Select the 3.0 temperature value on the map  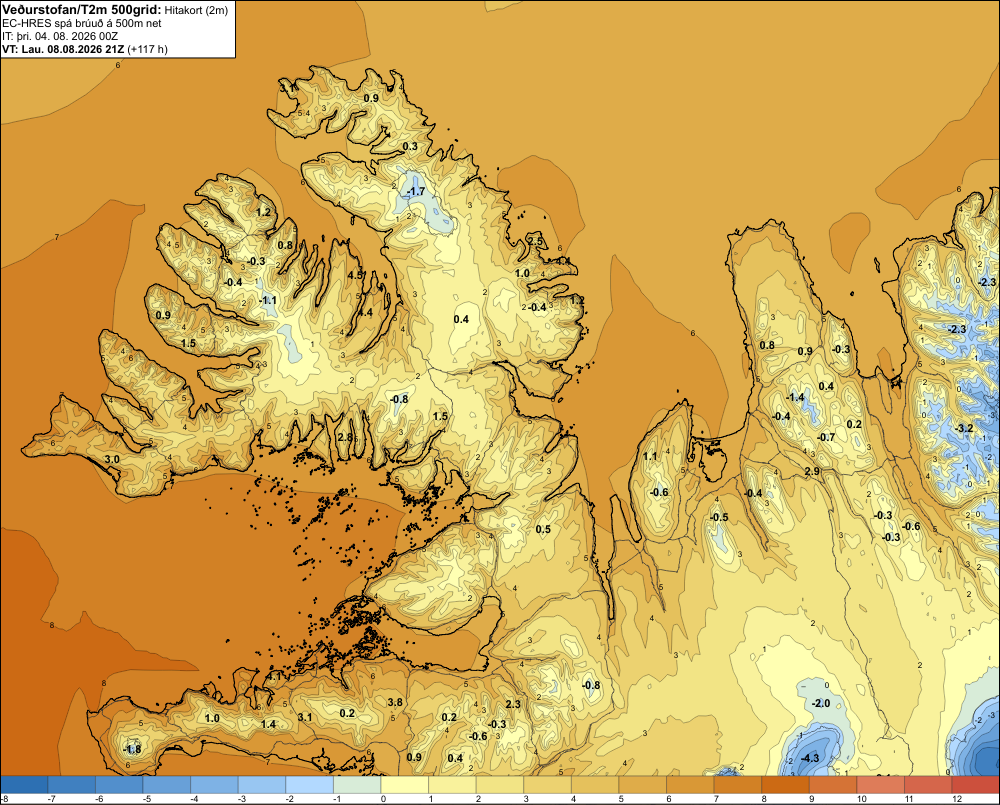(112, 459)
